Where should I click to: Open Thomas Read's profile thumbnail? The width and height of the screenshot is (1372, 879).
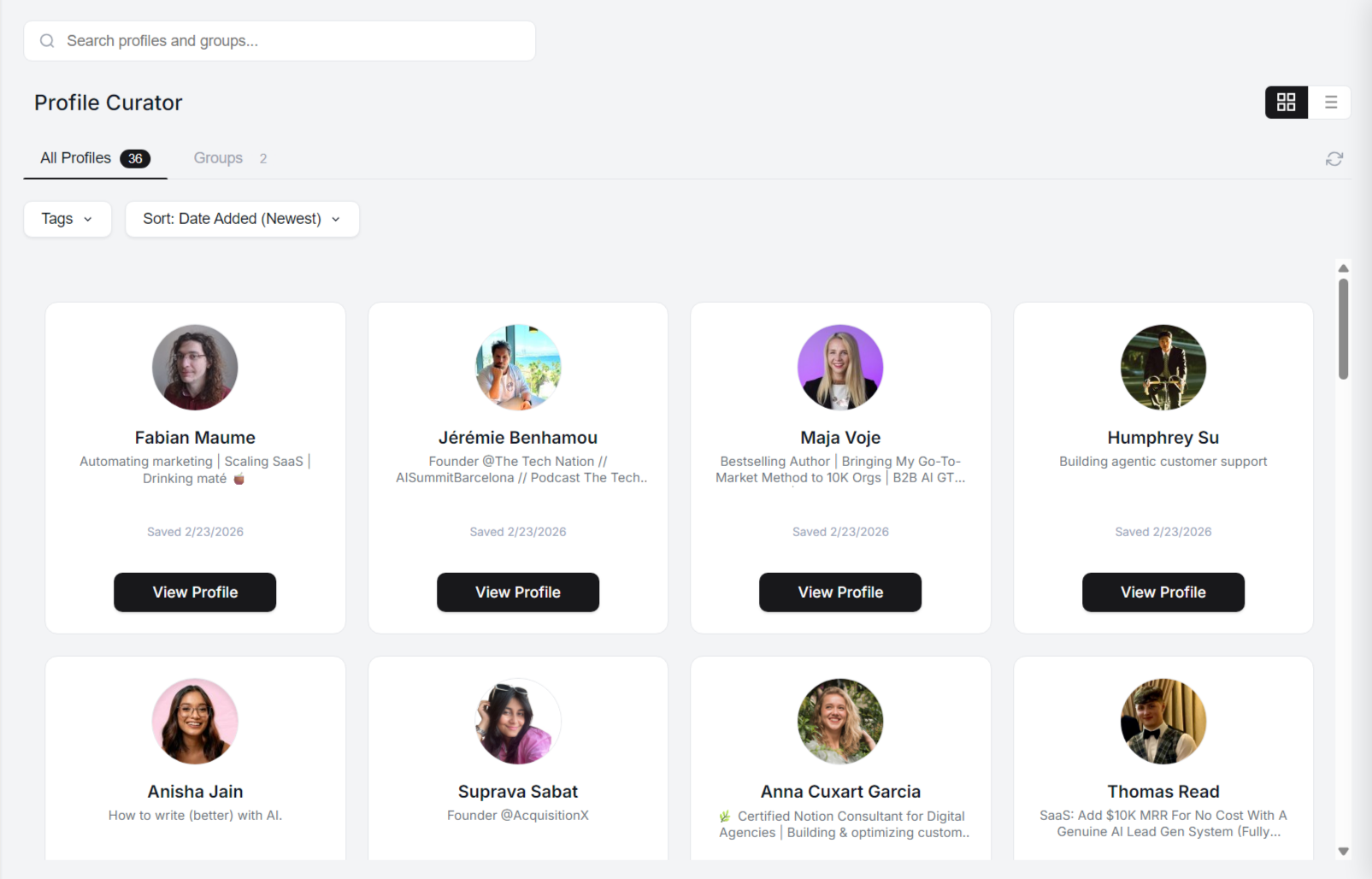[x=1163, y=721]
